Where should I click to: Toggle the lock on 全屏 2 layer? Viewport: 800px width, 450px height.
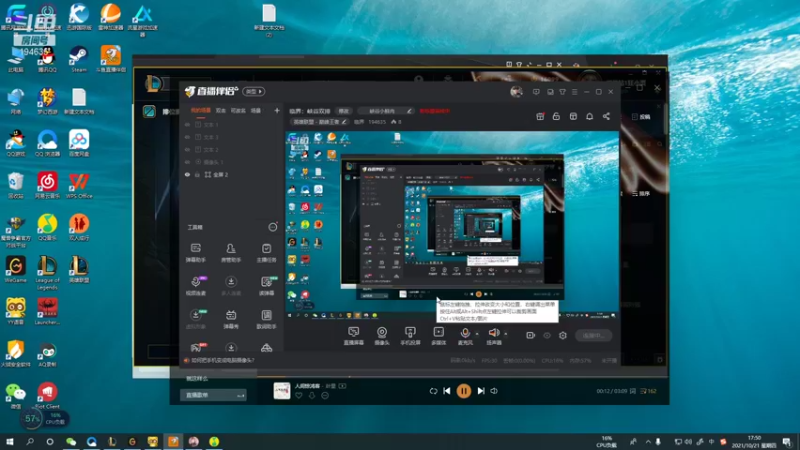click(197, 174)
